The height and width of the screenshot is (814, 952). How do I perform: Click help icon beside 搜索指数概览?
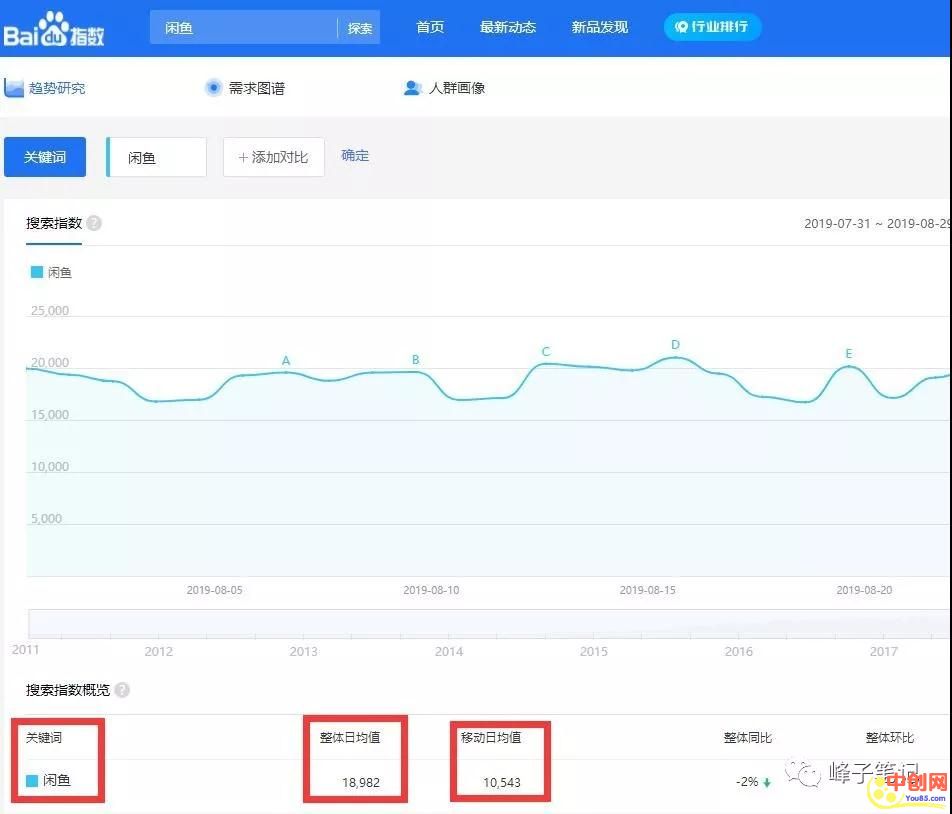(122, 690)
